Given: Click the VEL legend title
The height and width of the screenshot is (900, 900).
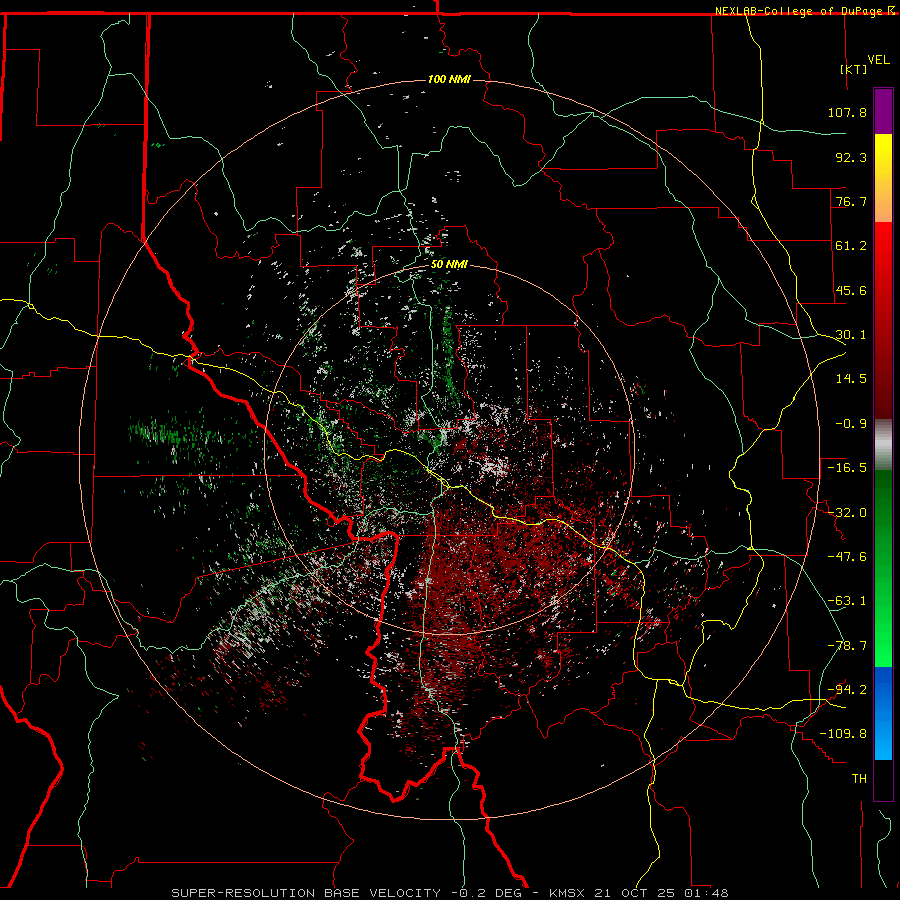Looking at the screenshot, I should tap(878, 60).
